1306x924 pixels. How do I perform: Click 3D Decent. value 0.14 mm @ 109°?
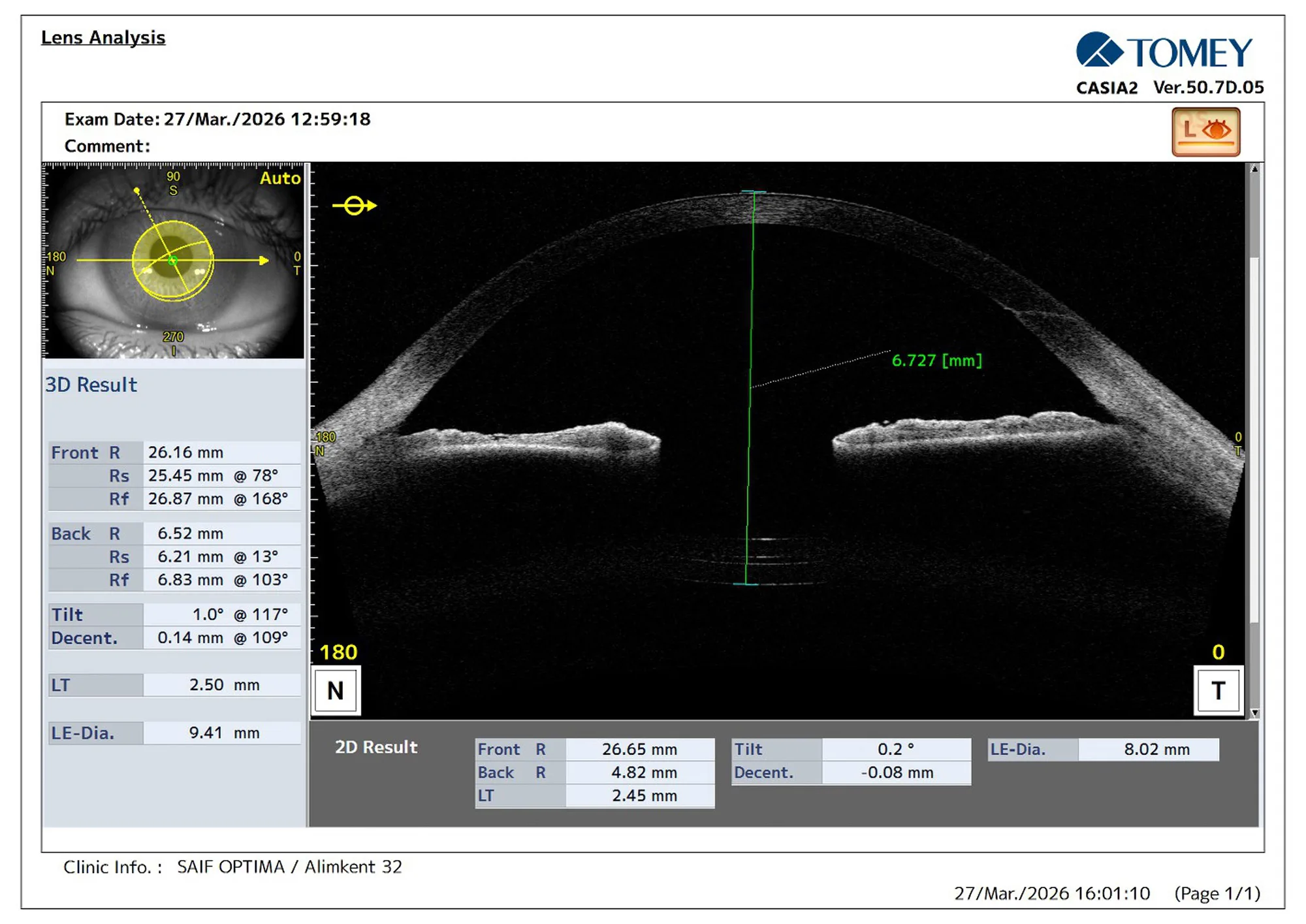(222, 638)
